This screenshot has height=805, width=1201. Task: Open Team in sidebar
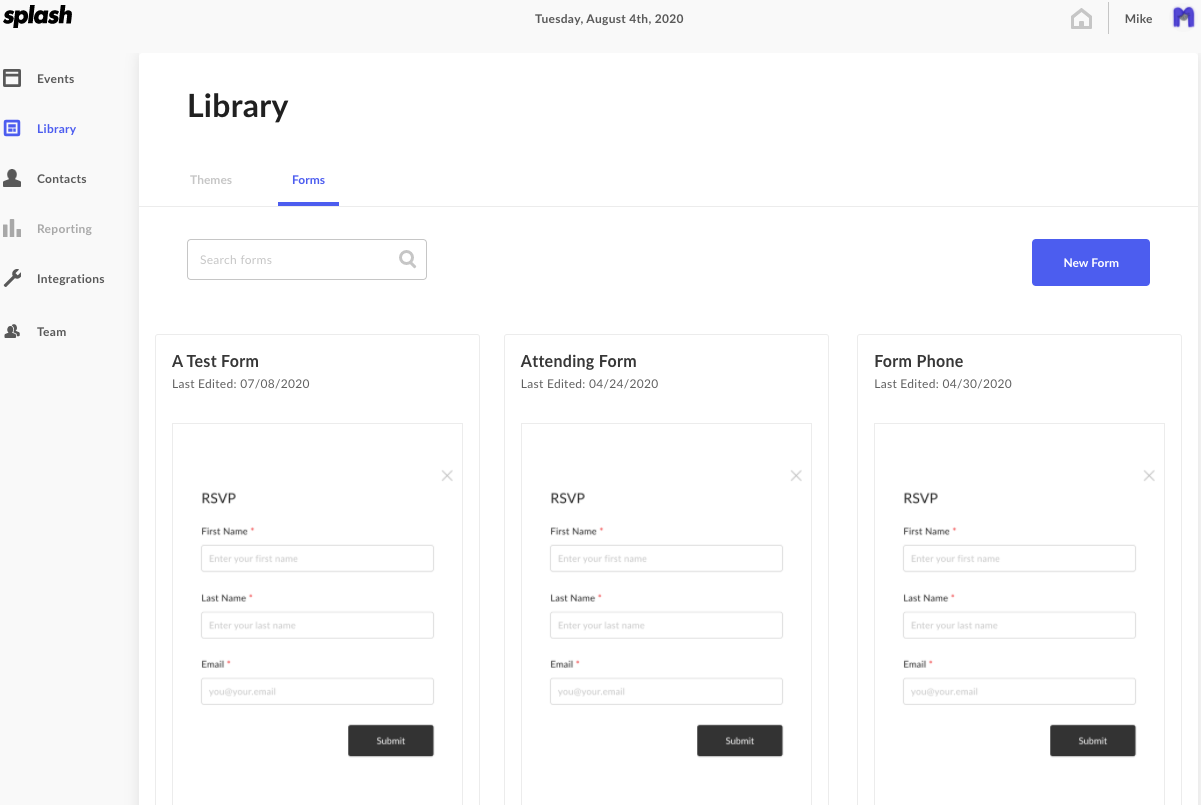tap(52, 332)
